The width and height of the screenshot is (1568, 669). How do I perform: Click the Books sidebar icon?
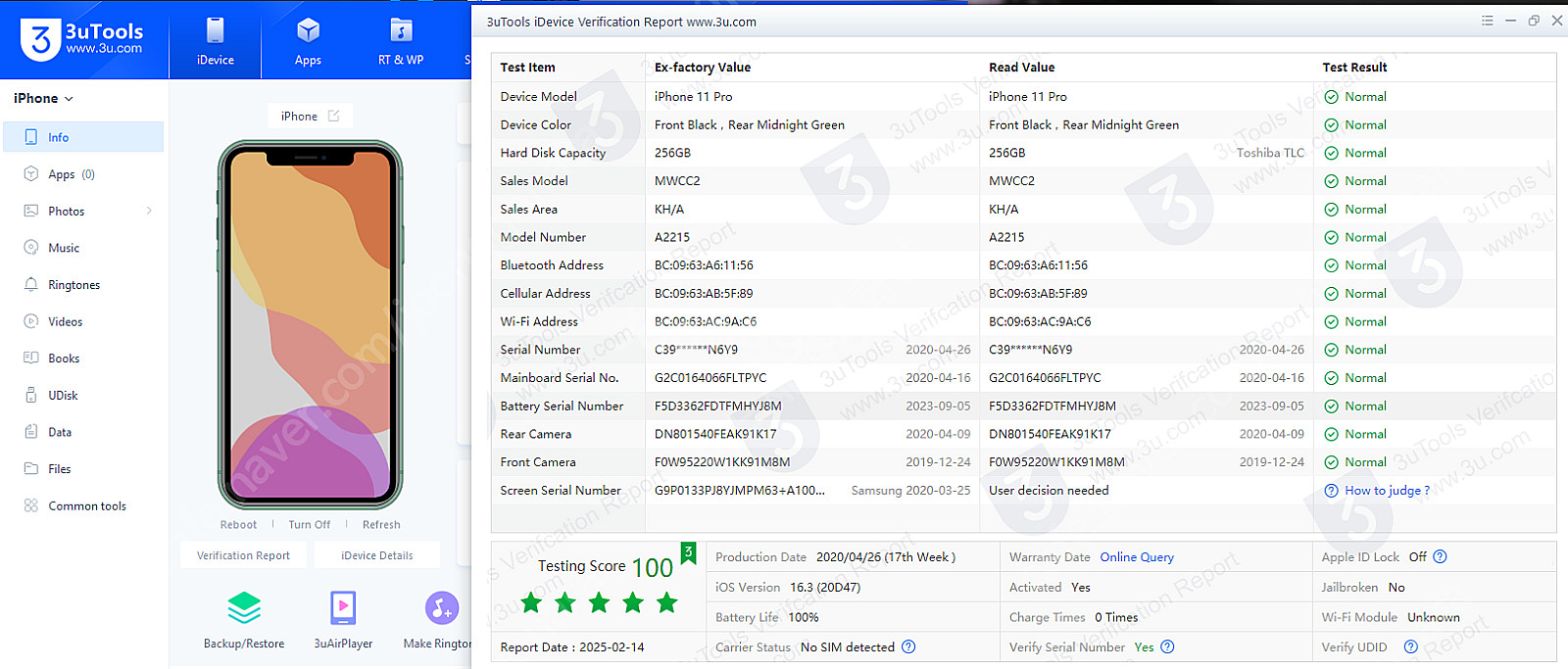coord(31,358)
